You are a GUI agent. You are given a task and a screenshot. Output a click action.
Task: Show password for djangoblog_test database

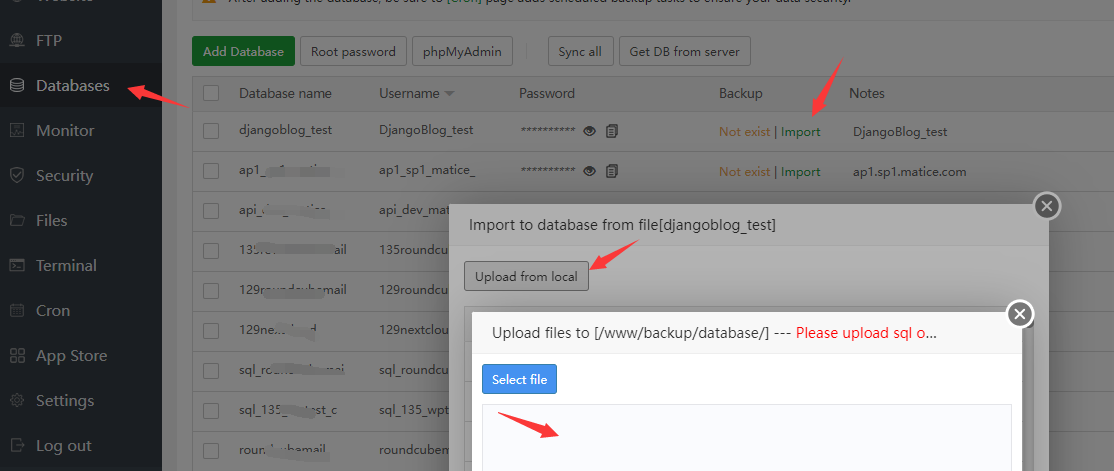pos(590,131)
